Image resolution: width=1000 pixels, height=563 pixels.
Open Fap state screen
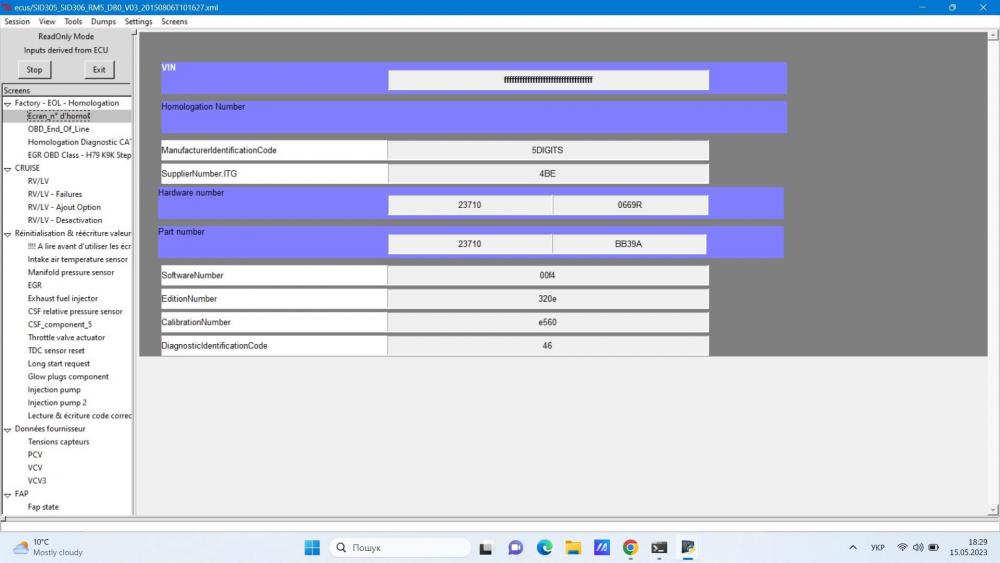[43, 507]
